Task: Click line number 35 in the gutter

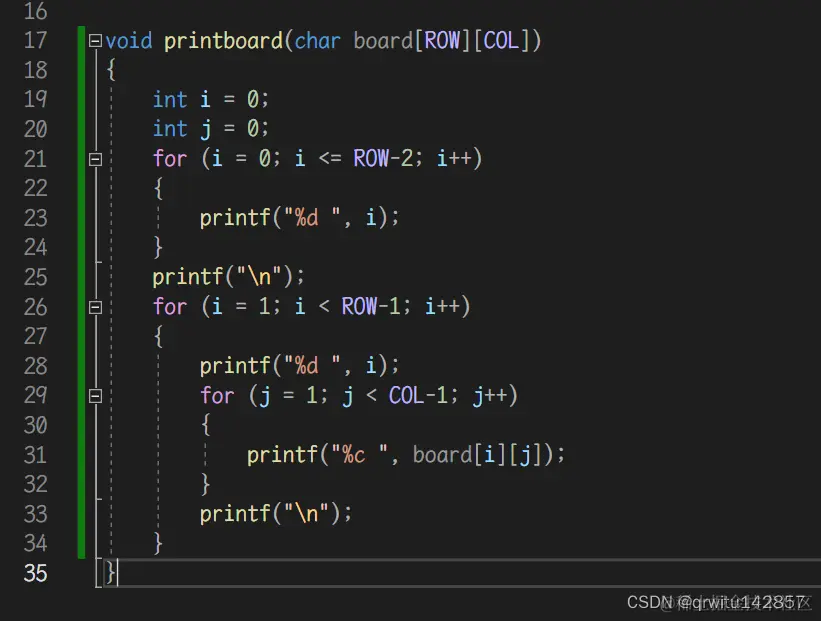Action: [x=36, y=573]
